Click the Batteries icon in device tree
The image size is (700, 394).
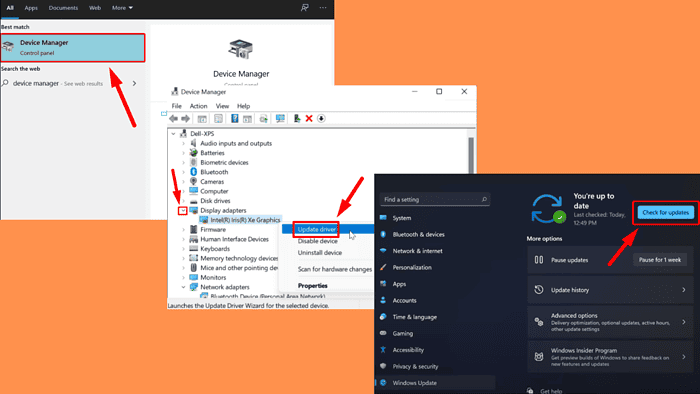tap(193, 153)
